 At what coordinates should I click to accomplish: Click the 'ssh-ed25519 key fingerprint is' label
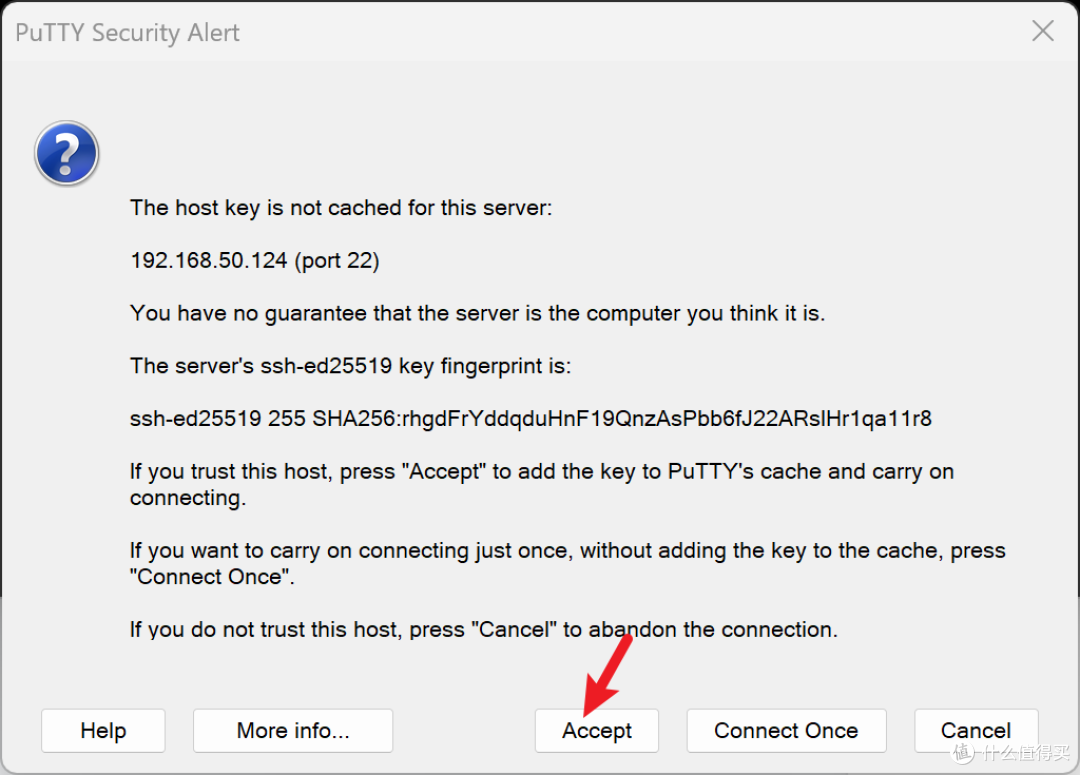[x=351, y=366]
